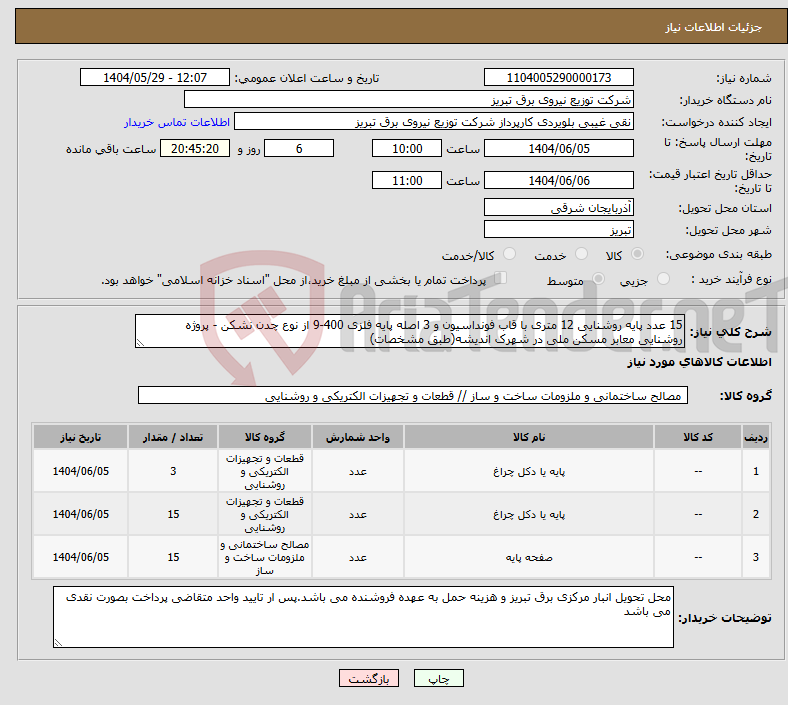Click the goods group field مصالح ساختمانی
This screenshot has width=788, height=705.
(x=413, y=395)
